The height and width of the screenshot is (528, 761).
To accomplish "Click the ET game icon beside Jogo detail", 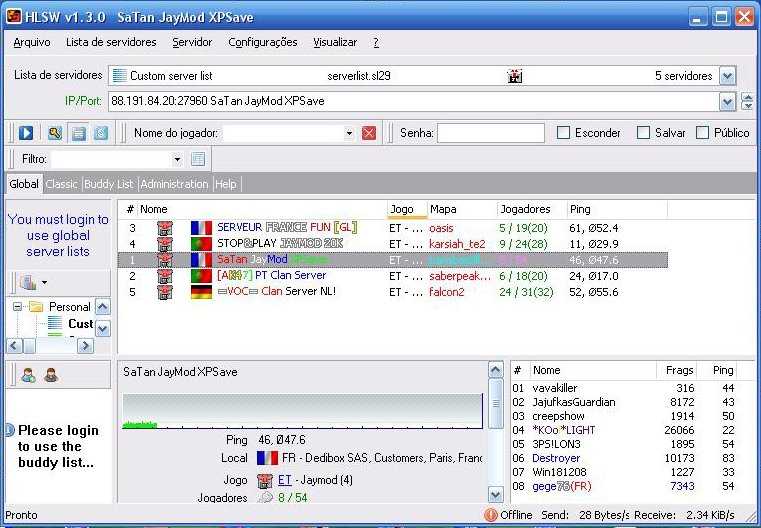I will 265,480.
